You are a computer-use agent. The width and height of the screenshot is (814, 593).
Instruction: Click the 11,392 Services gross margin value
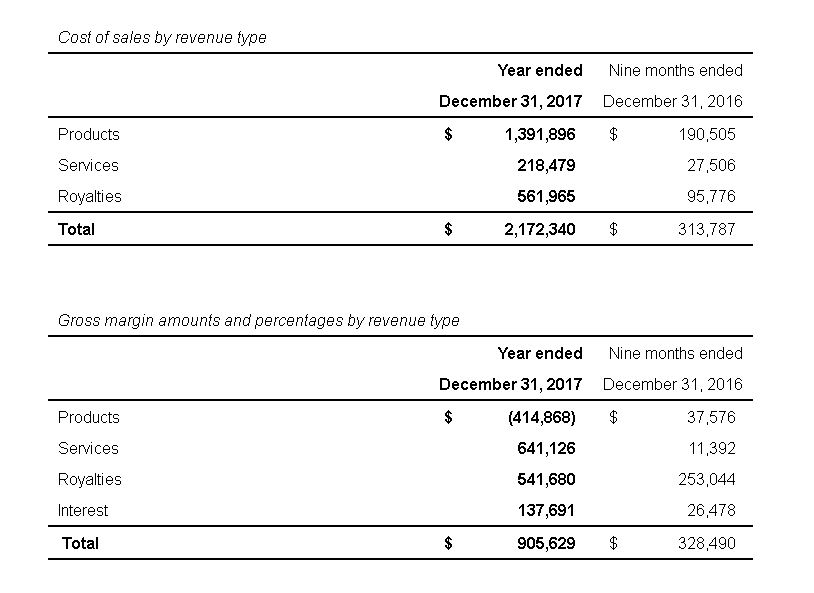(x=712, y=449)
